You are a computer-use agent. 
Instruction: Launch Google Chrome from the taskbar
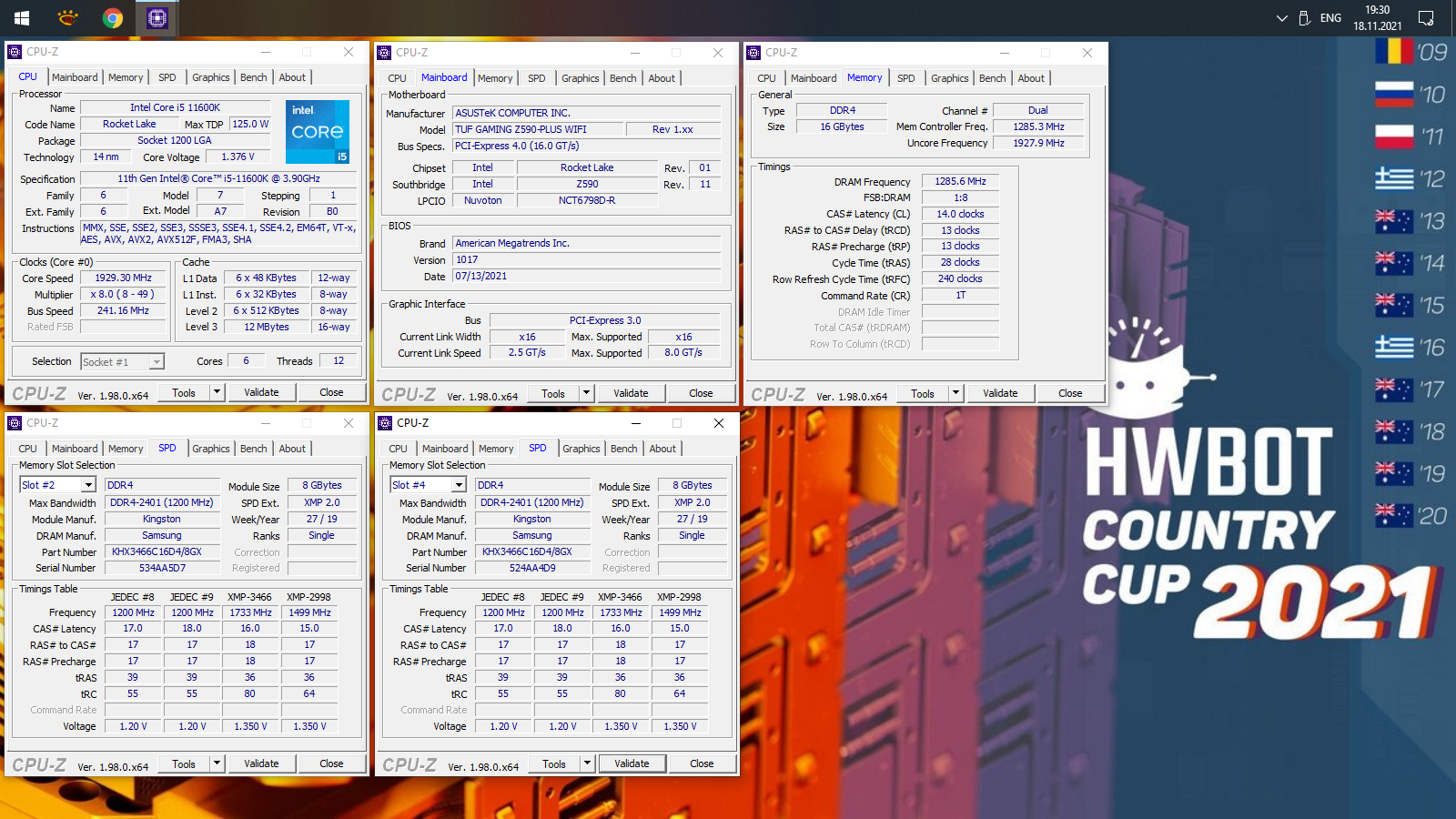(113, 17)
